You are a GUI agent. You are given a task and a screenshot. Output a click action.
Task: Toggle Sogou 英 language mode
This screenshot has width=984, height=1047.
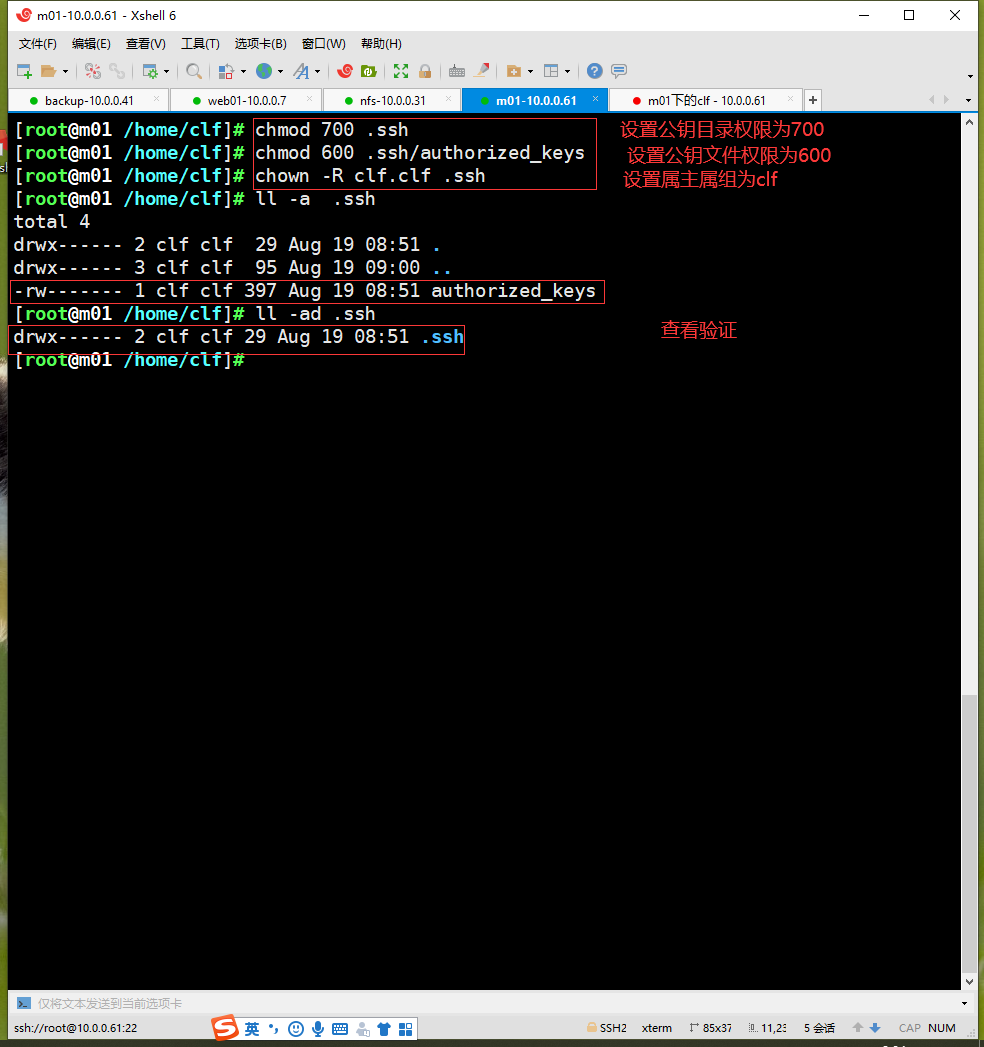tap(252, 1029)
